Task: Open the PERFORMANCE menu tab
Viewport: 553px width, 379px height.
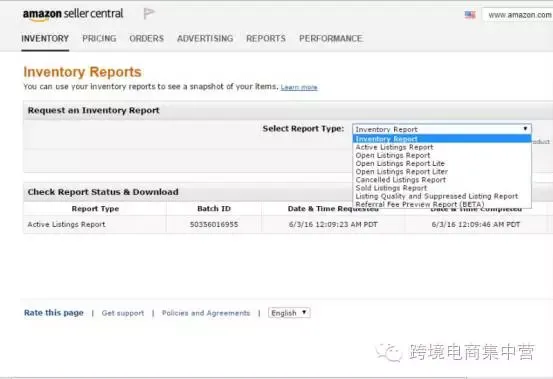Action: [x=331, y=38]
